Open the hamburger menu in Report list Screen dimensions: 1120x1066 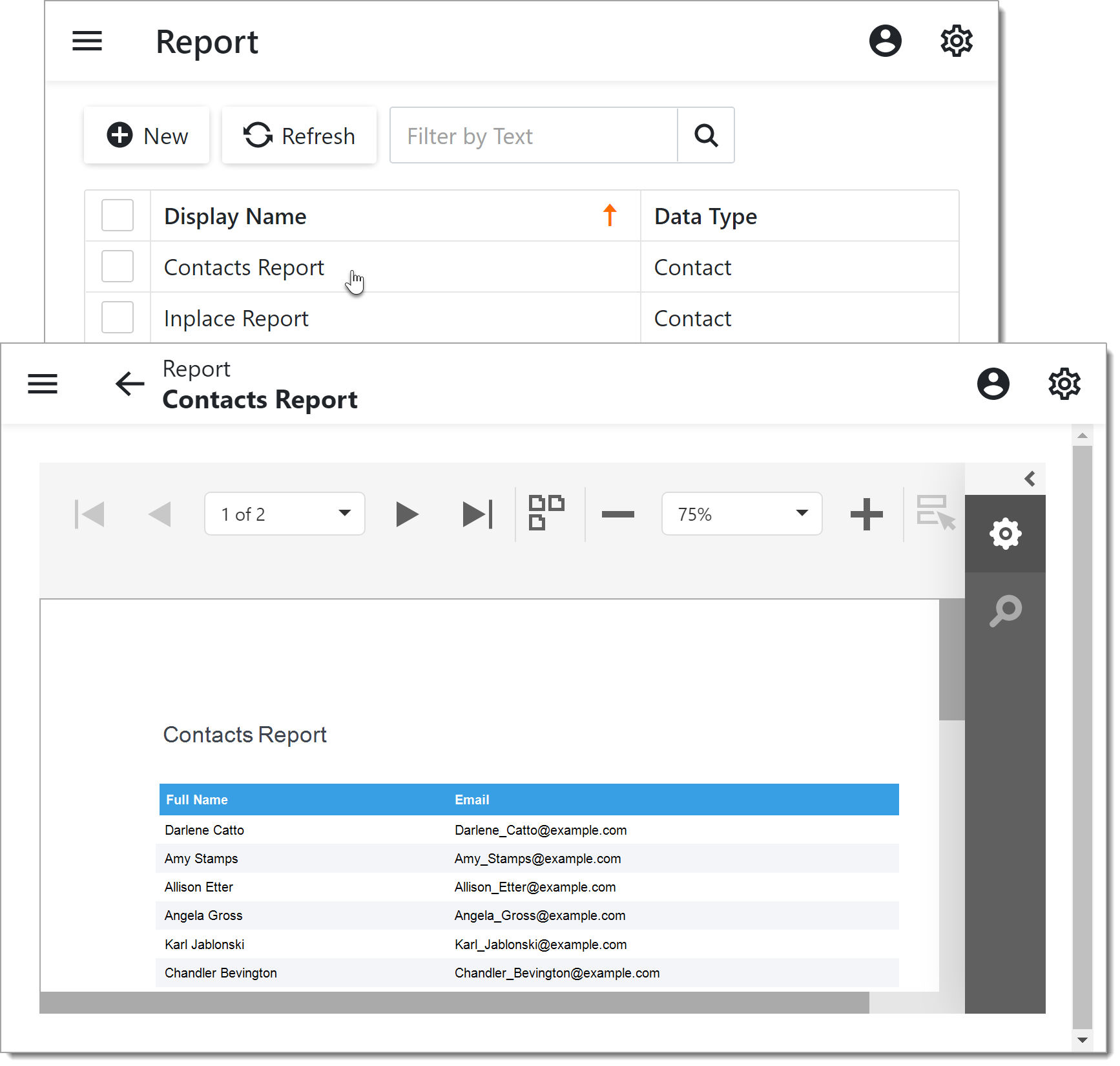point(87,41)
